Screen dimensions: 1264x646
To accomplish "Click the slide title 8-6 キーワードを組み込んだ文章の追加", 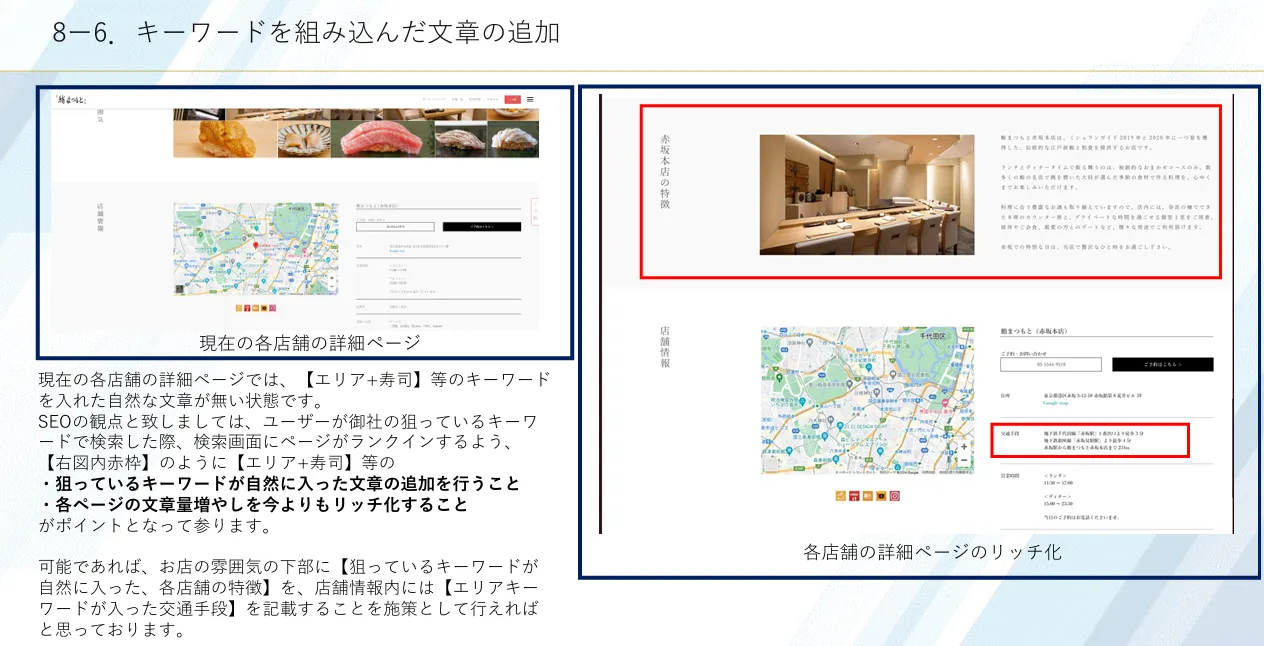I will pos(306,32).
